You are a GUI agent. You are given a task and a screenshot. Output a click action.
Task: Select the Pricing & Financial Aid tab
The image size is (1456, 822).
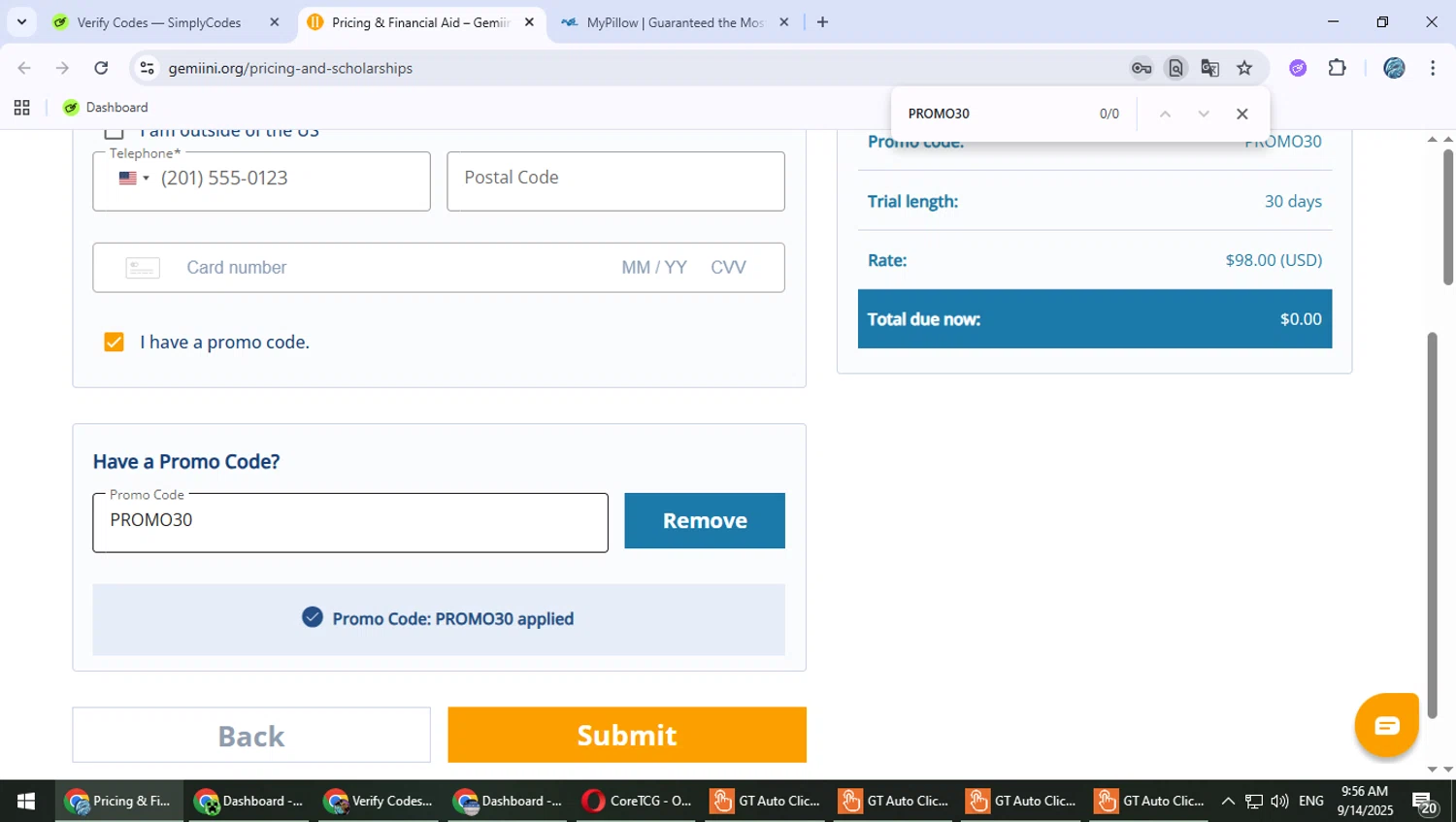coord(420,22)
